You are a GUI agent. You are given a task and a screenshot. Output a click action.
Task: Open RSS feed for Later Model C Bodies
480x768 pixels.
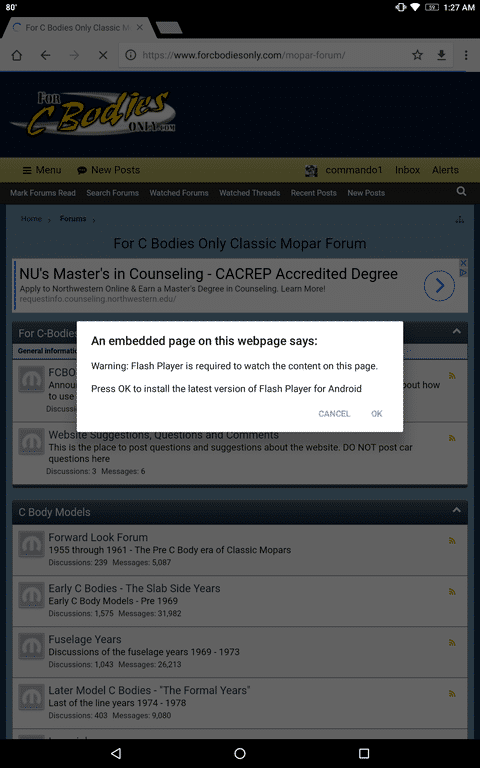pyautogui.click(x=452, y=694)
